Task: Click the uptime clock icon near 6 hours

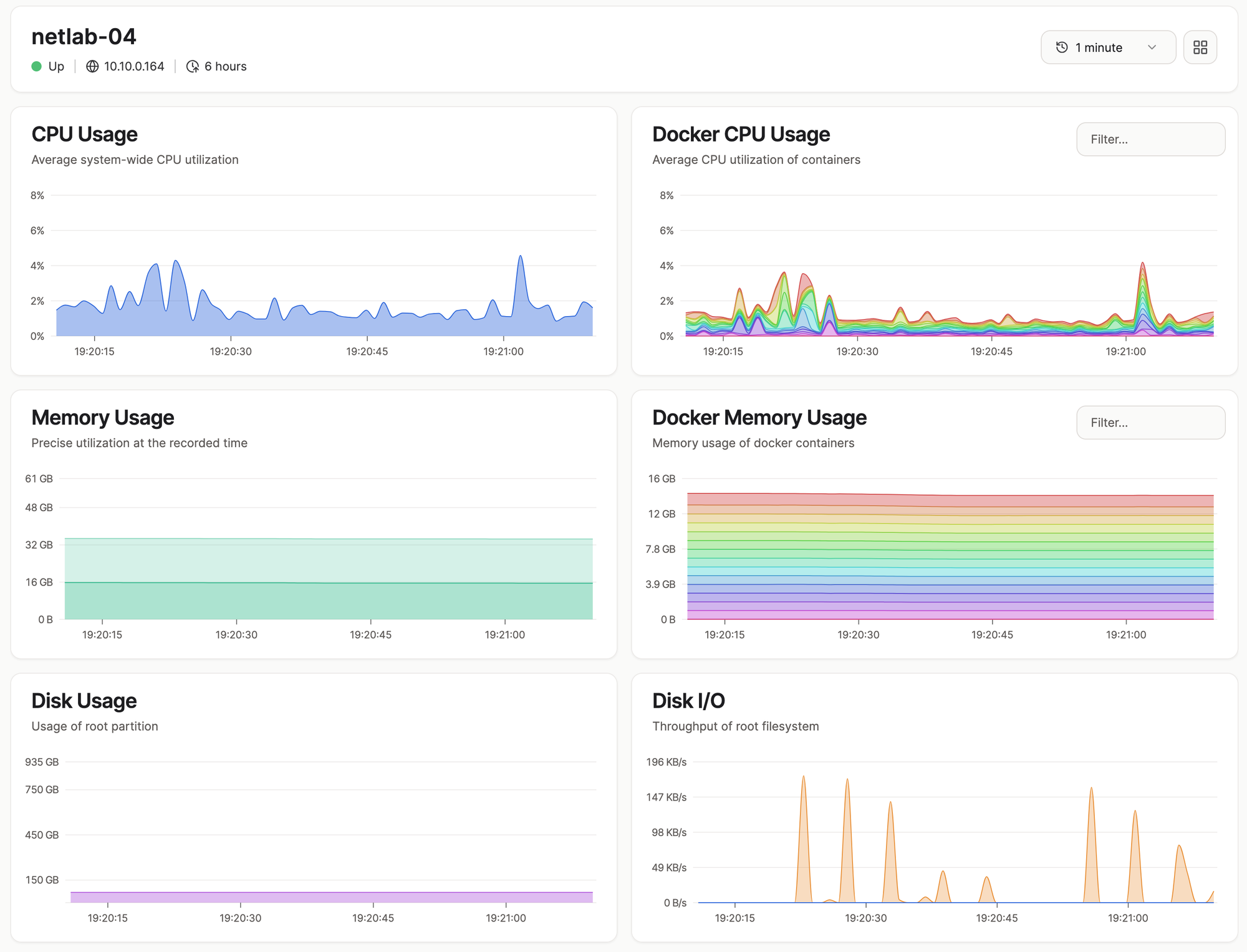Action: click(x=193, y=66)
